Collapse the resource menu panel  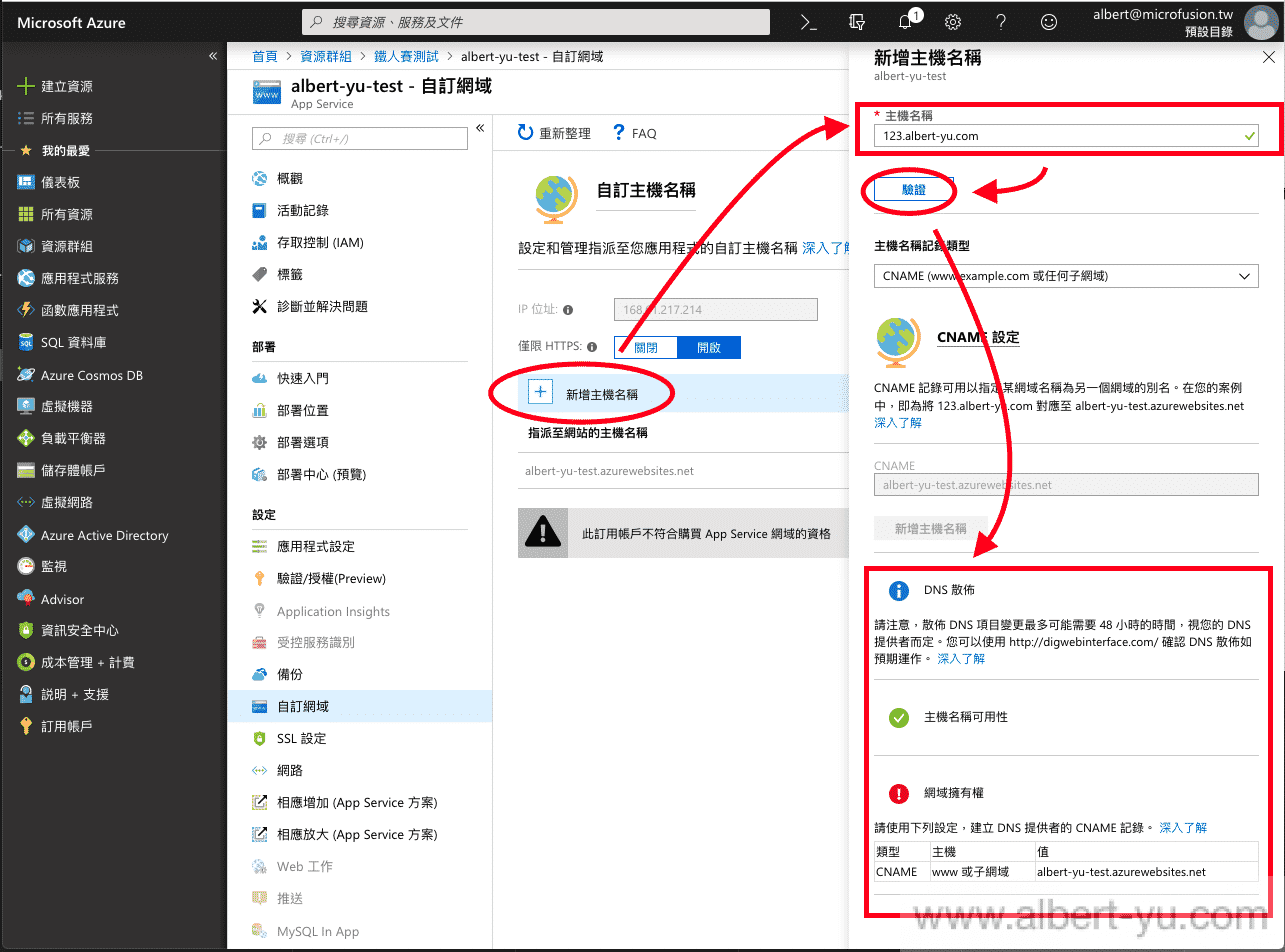tap(480, 128)
